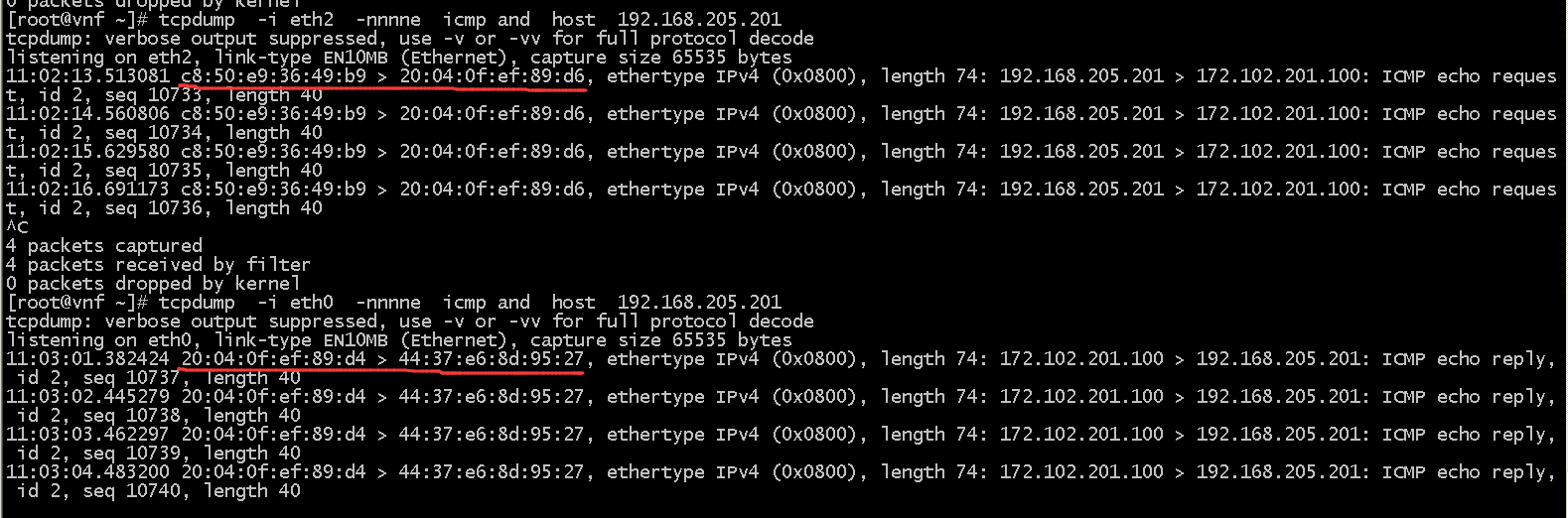Click 'listening on eth0' line

(399, 339)
